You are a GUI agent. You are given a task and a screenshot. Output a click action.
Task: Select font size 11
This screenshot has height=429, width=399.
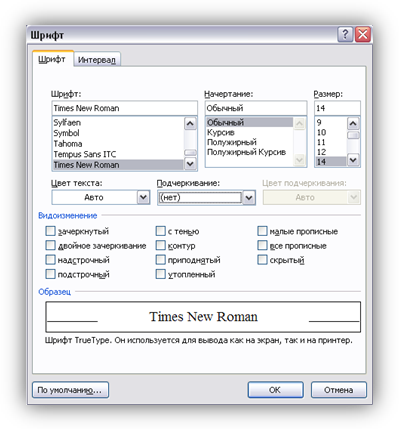[330, 142]
